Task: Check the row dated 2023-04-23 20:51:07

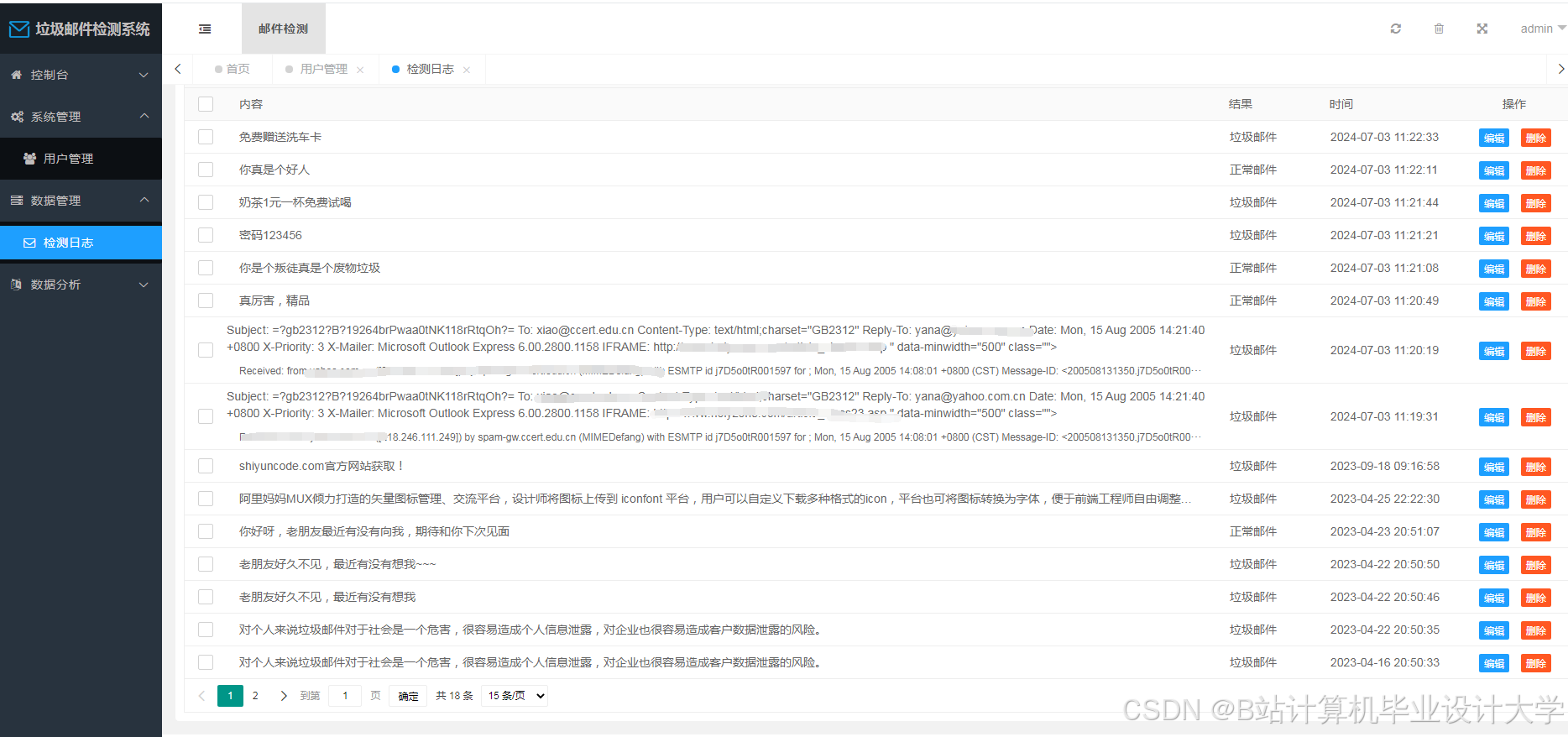Action: 206,531
